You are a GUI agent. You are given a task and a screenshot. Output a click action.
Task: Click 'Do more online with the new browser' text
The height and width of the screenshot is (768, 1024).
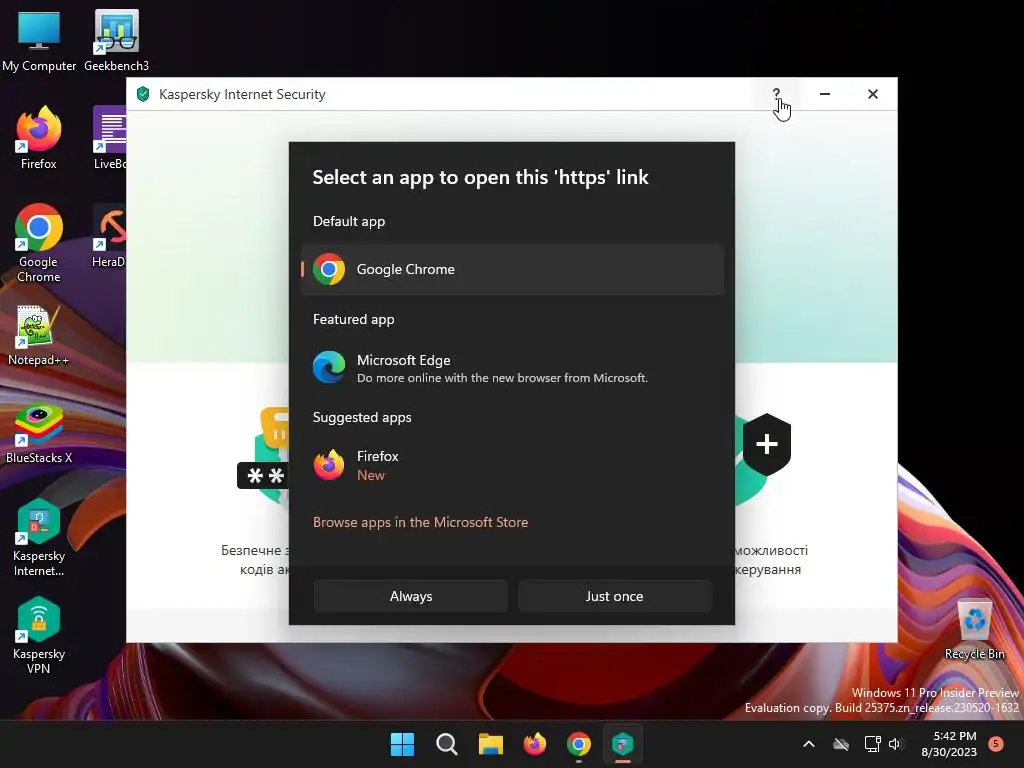(x=502, y=378)
